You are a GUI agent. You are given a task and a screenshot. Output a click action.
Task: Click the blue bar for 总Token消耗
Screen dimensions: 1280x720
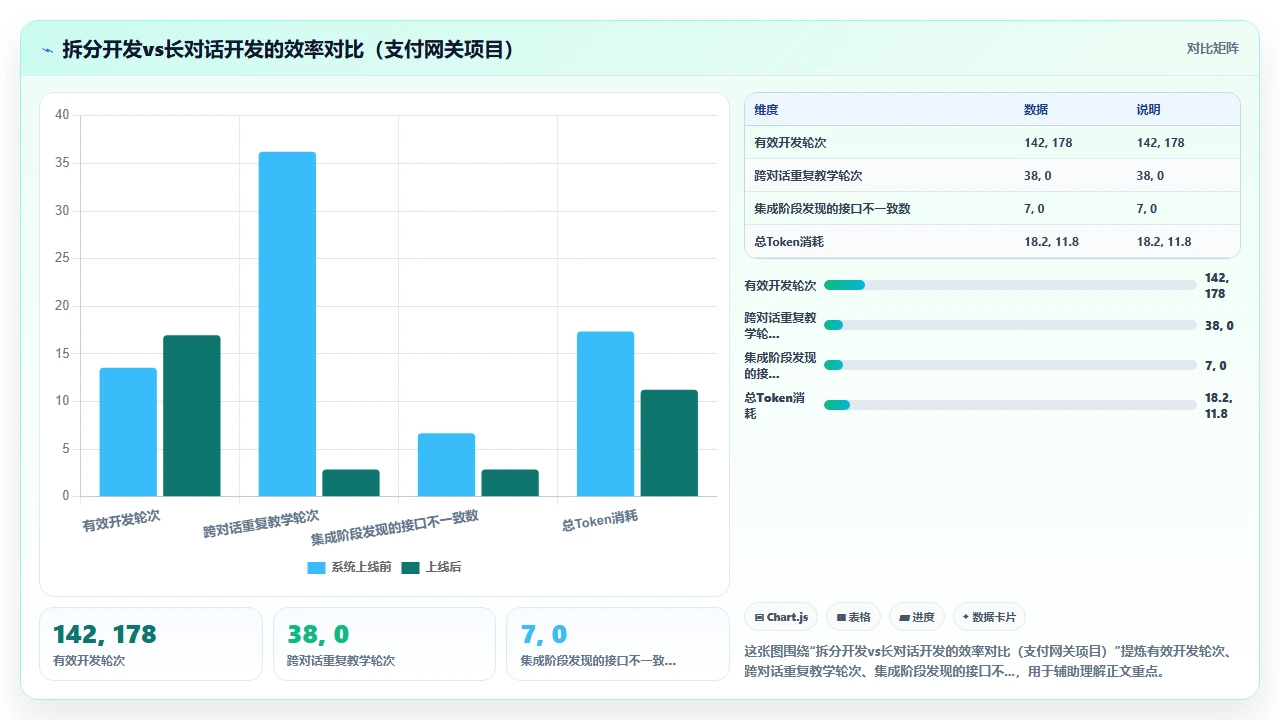click(605, 414)
